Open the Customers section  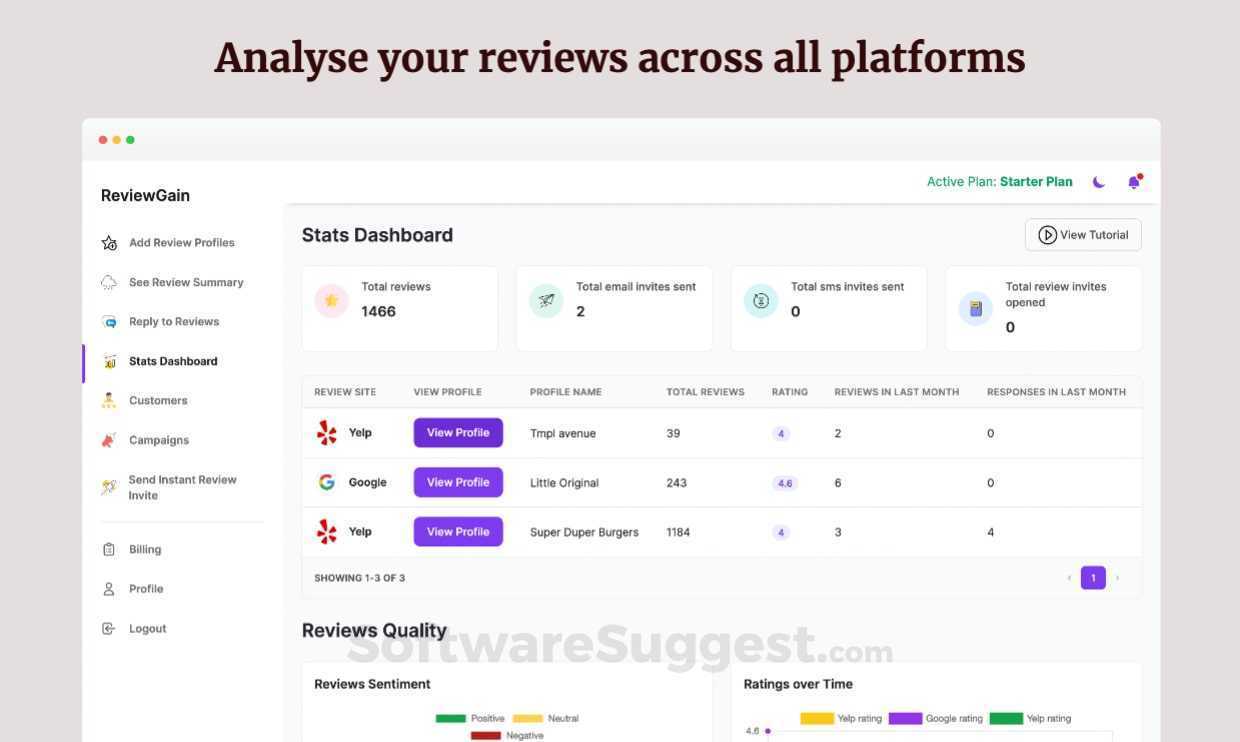click(x=157, y=400)
